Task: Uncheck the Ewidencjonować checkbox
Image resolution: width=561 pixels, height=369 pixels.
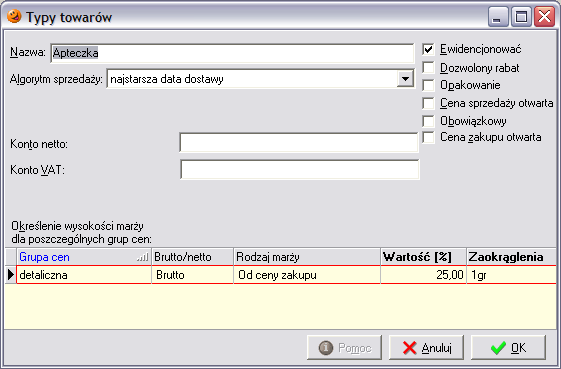Action: tap(428, 49)
